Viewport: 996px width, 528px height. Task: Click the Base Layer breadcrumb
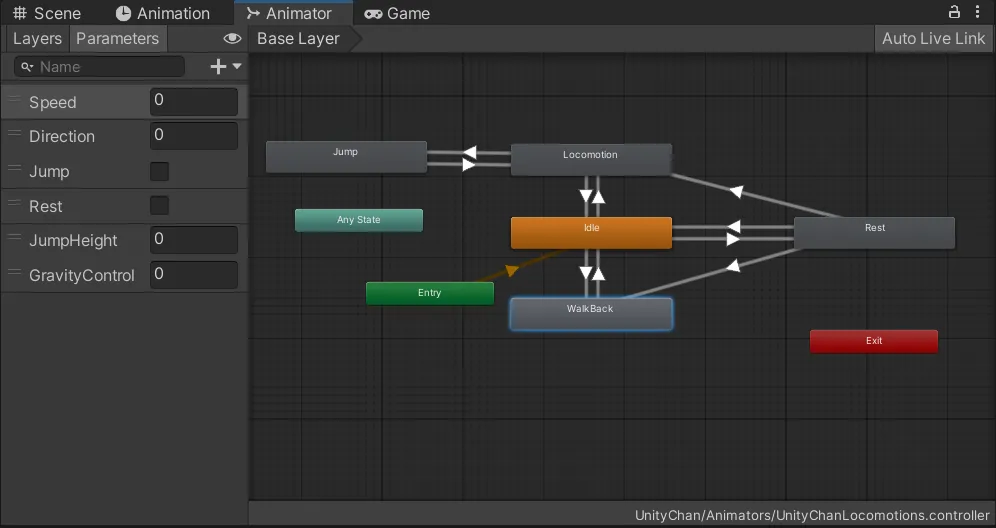299,38
